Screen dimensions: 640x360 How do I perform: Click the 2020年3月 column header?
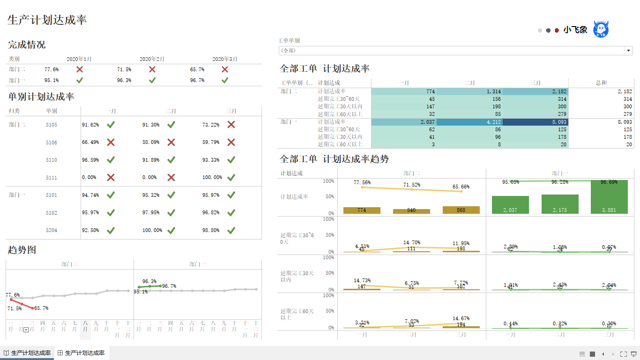tap(225, 59)
